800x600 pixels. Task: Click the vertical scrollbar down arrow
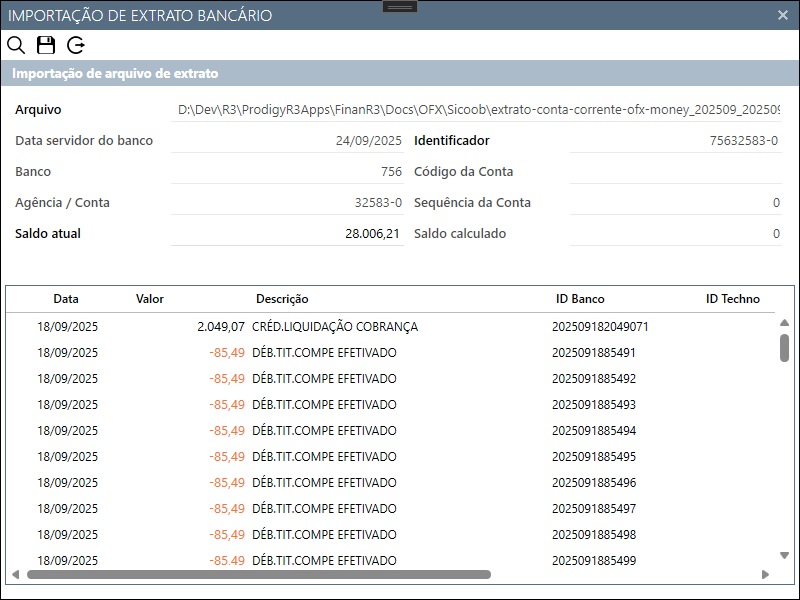785,556
